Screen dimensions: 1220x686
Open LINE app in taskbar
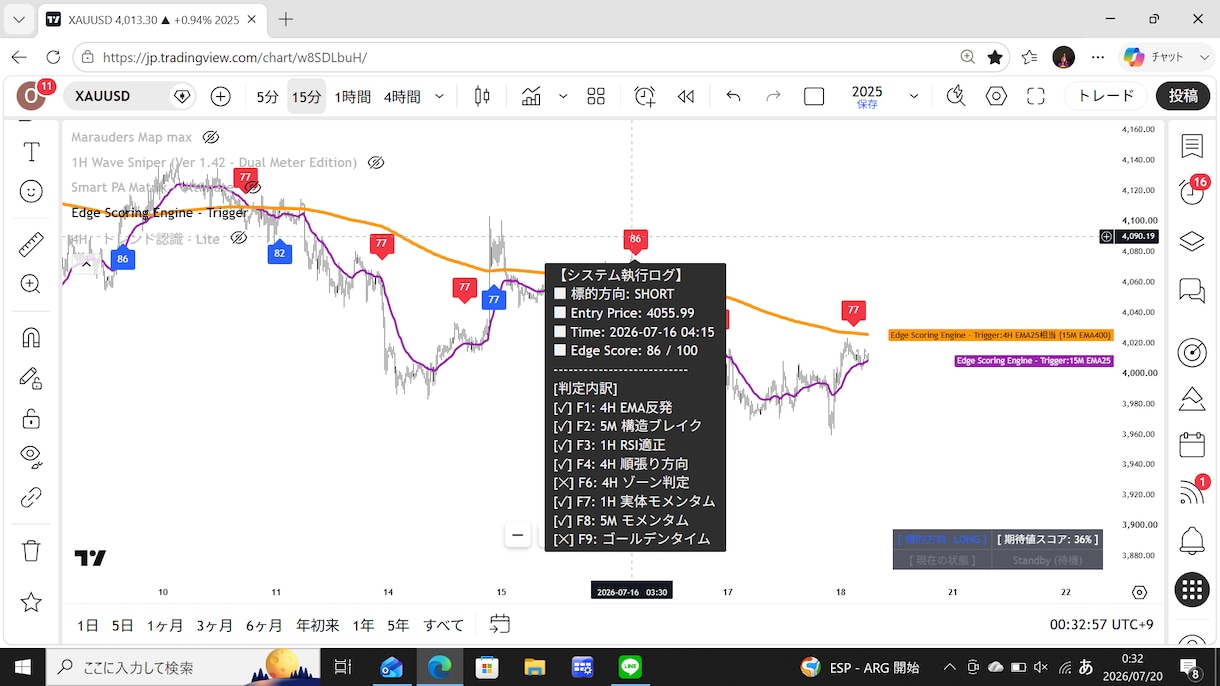[x=630, y=667]
